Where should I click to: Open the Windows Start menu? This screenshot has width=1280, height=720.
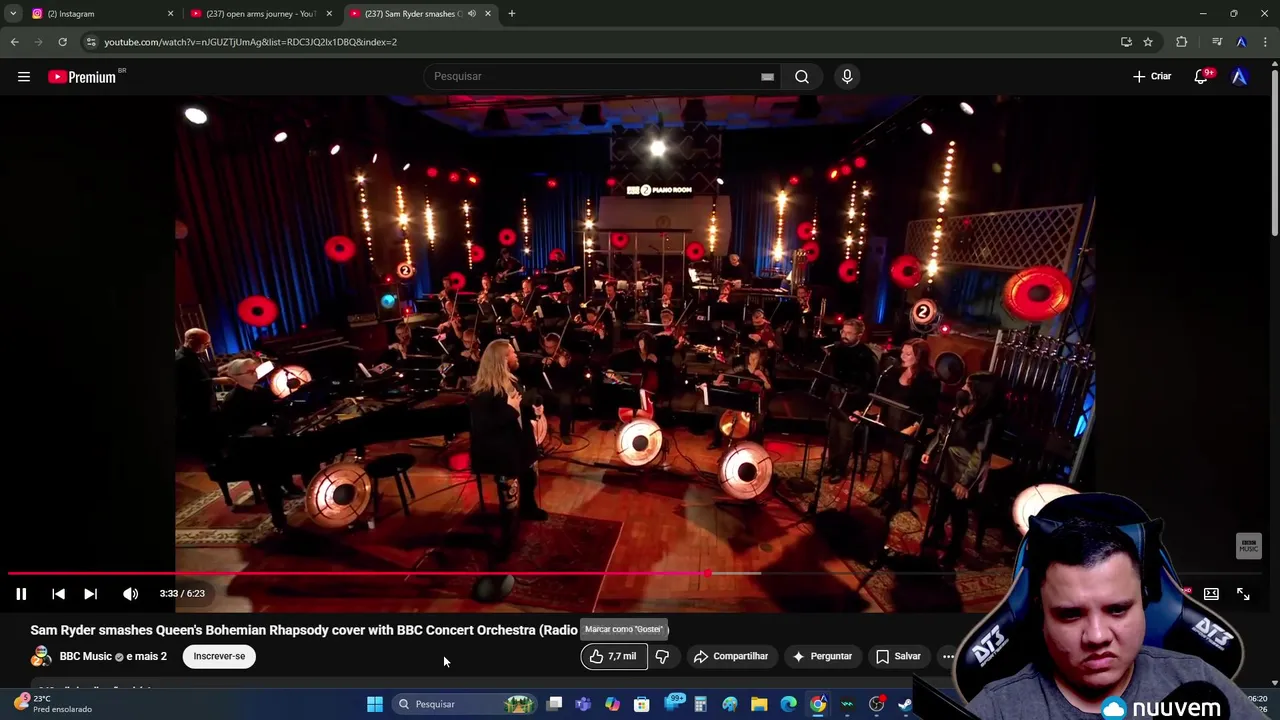375,704
